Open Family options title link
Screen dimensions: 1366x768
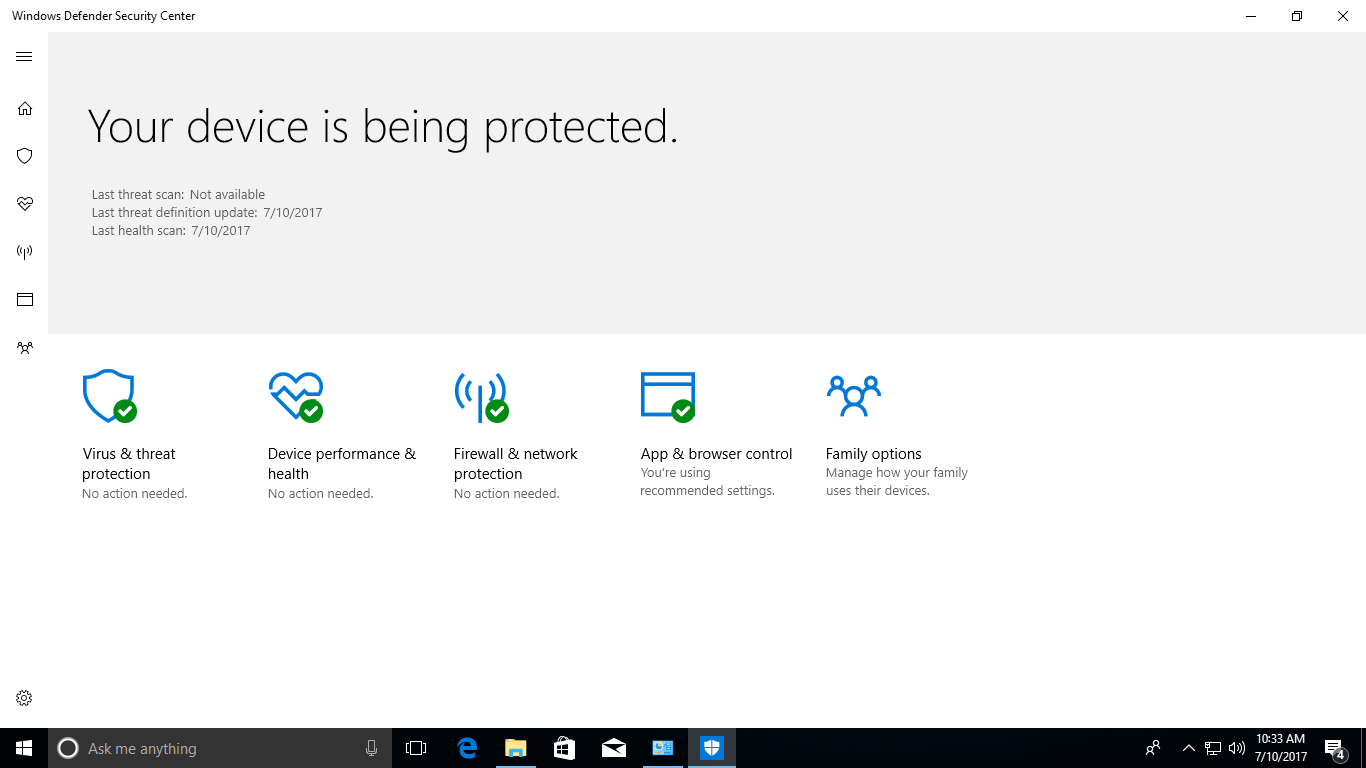tap(873, 454)
